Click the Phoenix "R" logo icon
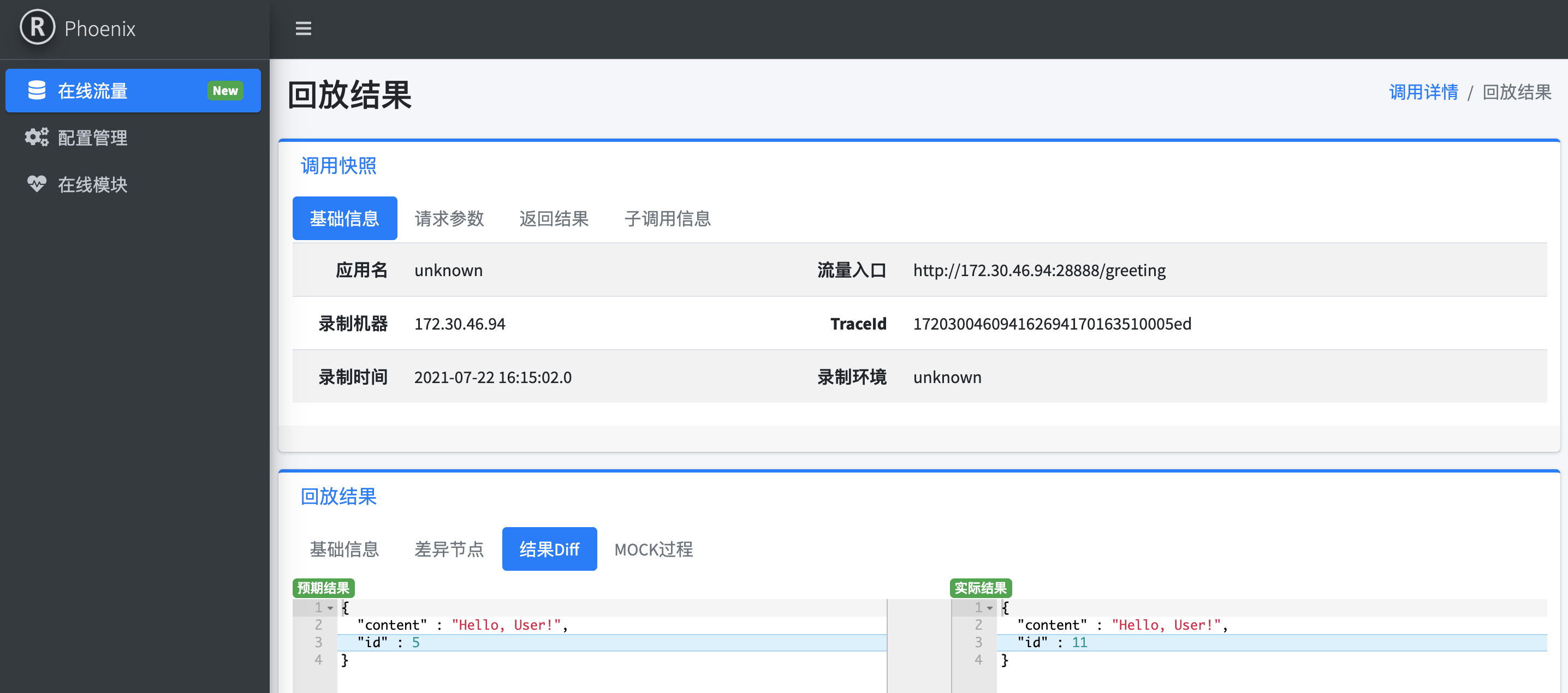Screen dimensions: 1568x693 (37, 27)
